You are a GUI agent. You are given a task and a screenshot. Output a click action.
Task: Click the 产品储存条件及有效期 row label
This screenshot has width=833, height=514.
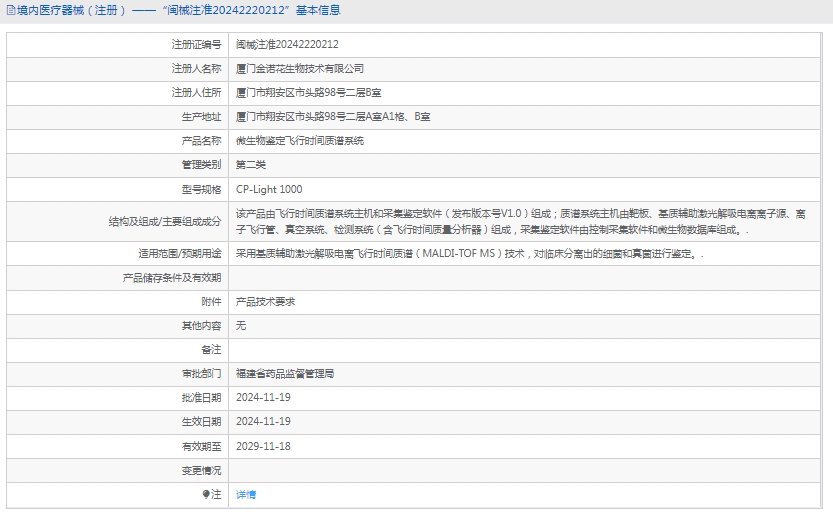[171, 277]
